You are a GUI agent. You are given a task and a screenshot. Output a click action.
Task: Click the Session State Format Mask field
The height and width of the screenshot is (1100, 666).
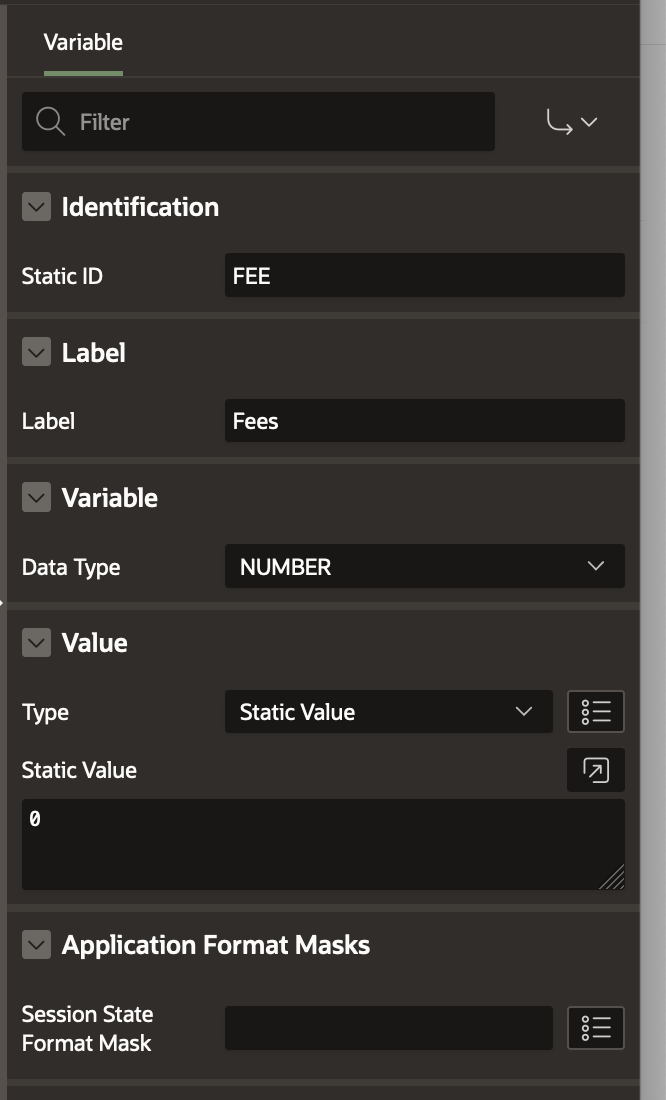pos(388,1028)
